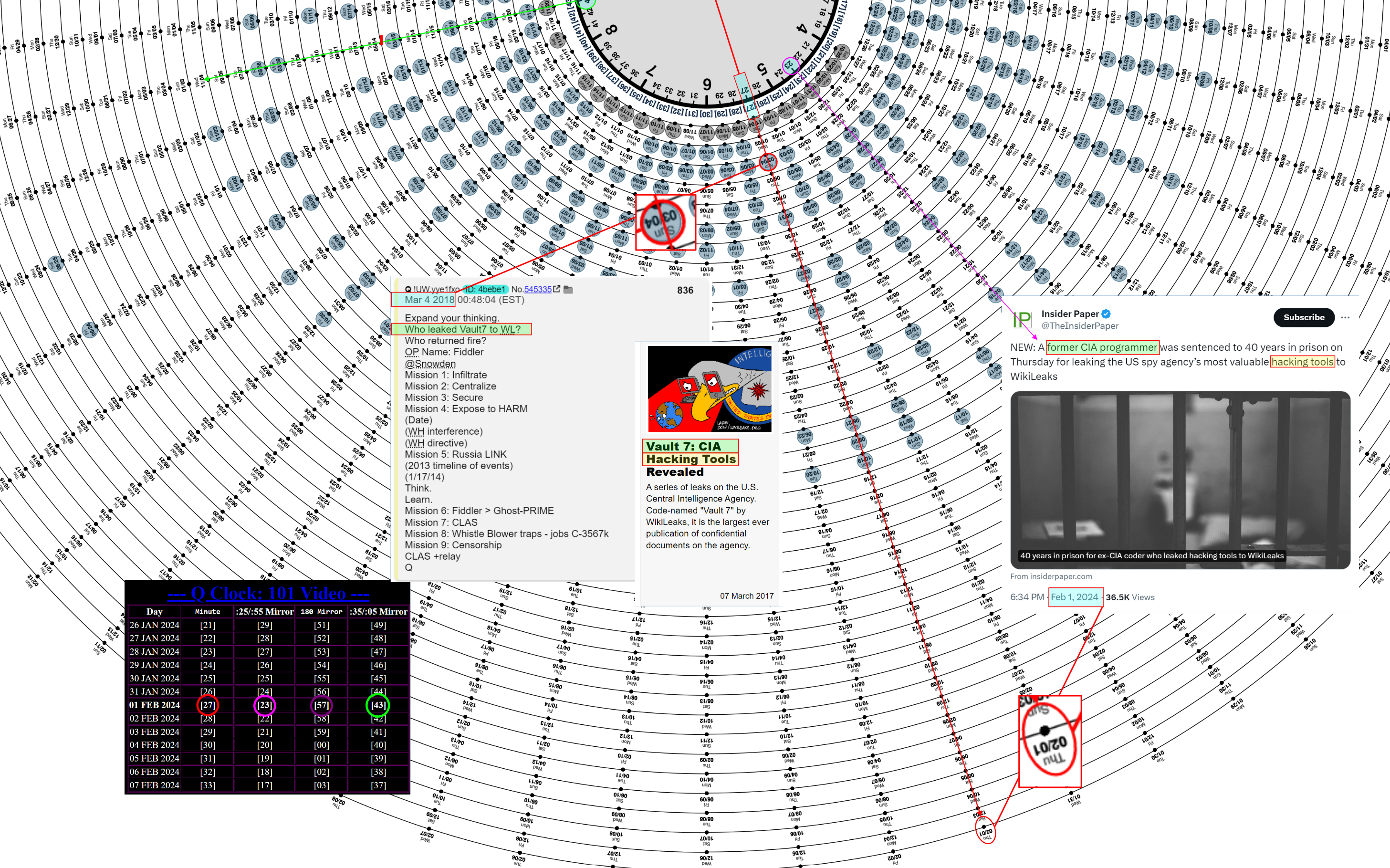This screenshot has width=1390, height=868.
Task: Click the :35/:05 Mirror column header
Action: pyautogui.click(x=379, y=612)
